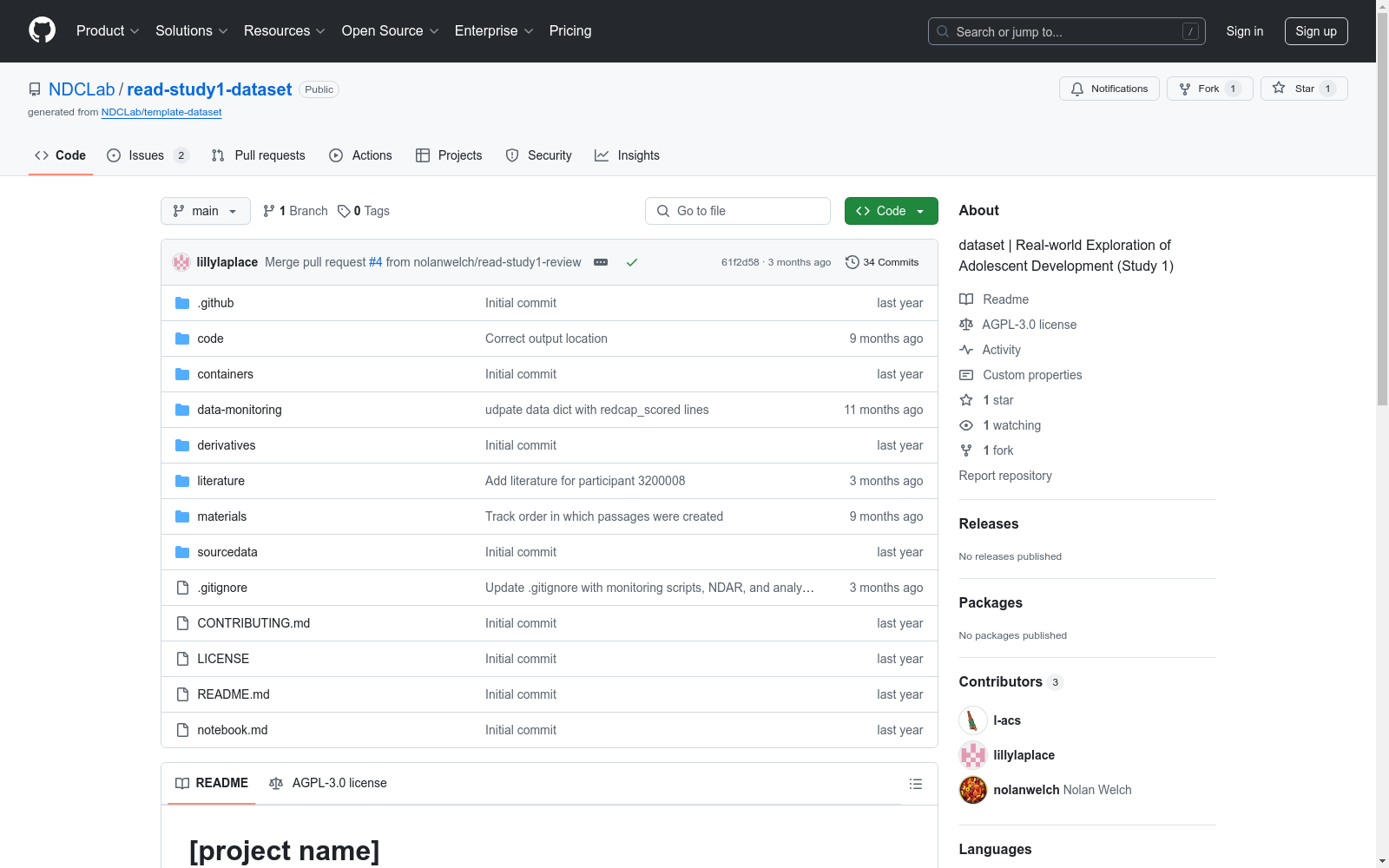The image size is (1389, 868).
Task: Open the Projects tab
Action: tap(449, 155)
